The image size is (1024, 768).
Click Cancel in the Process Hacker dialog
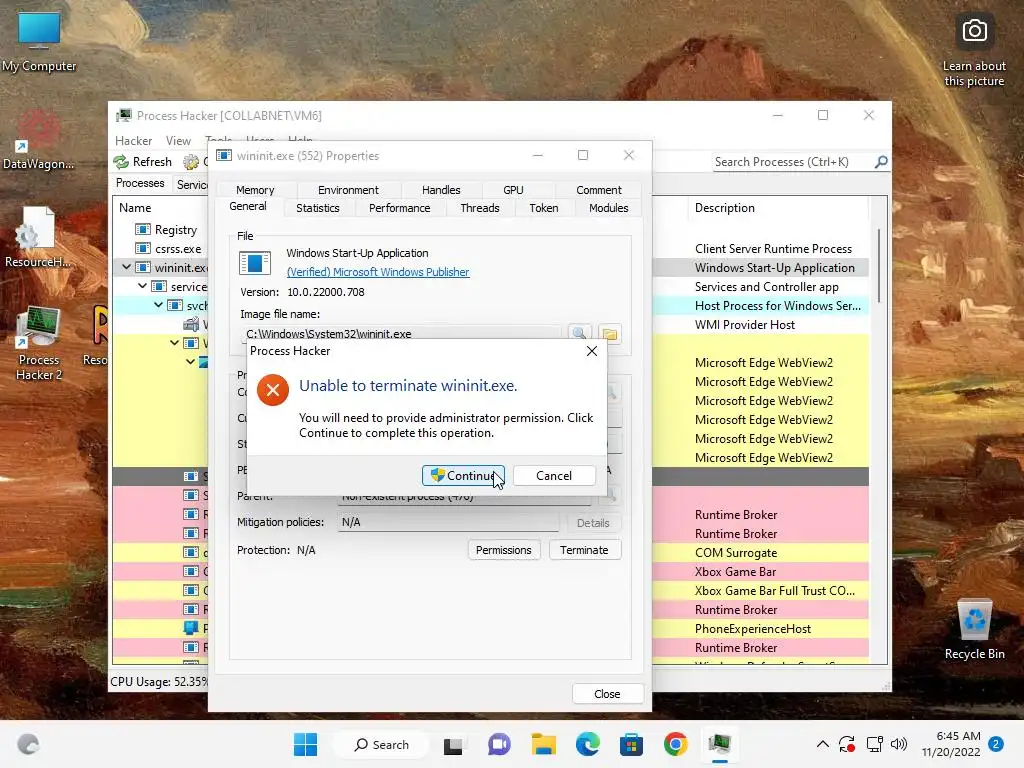(x=554, y=475)
